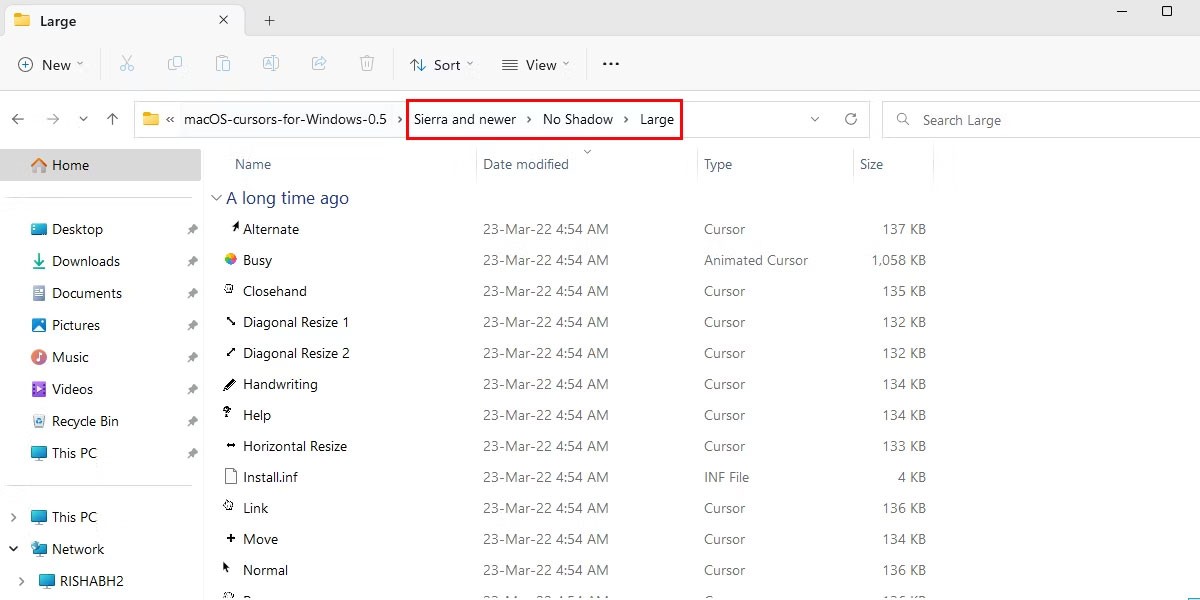Refresh the current folder view
1200x600 pixels.
(851, 119)
